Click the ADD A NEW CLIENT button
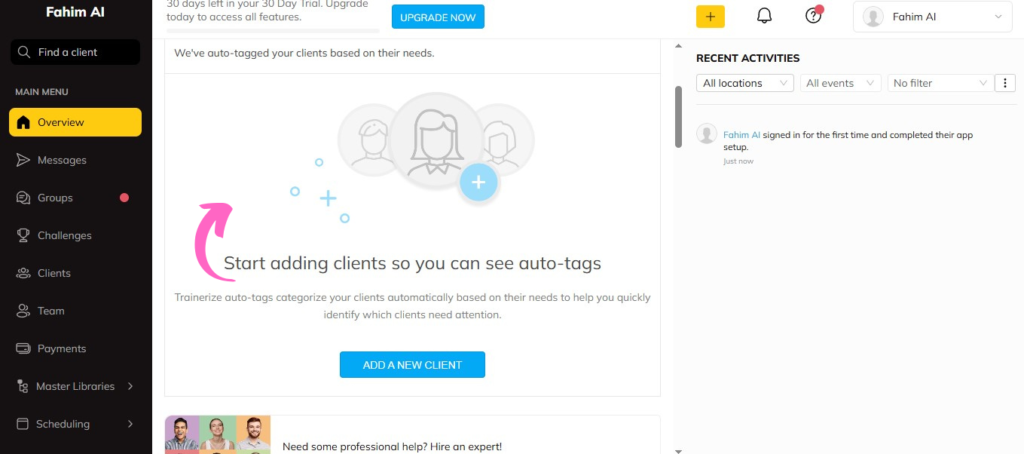This screenshot has height=454, width=1024. [x=412, y=365]
